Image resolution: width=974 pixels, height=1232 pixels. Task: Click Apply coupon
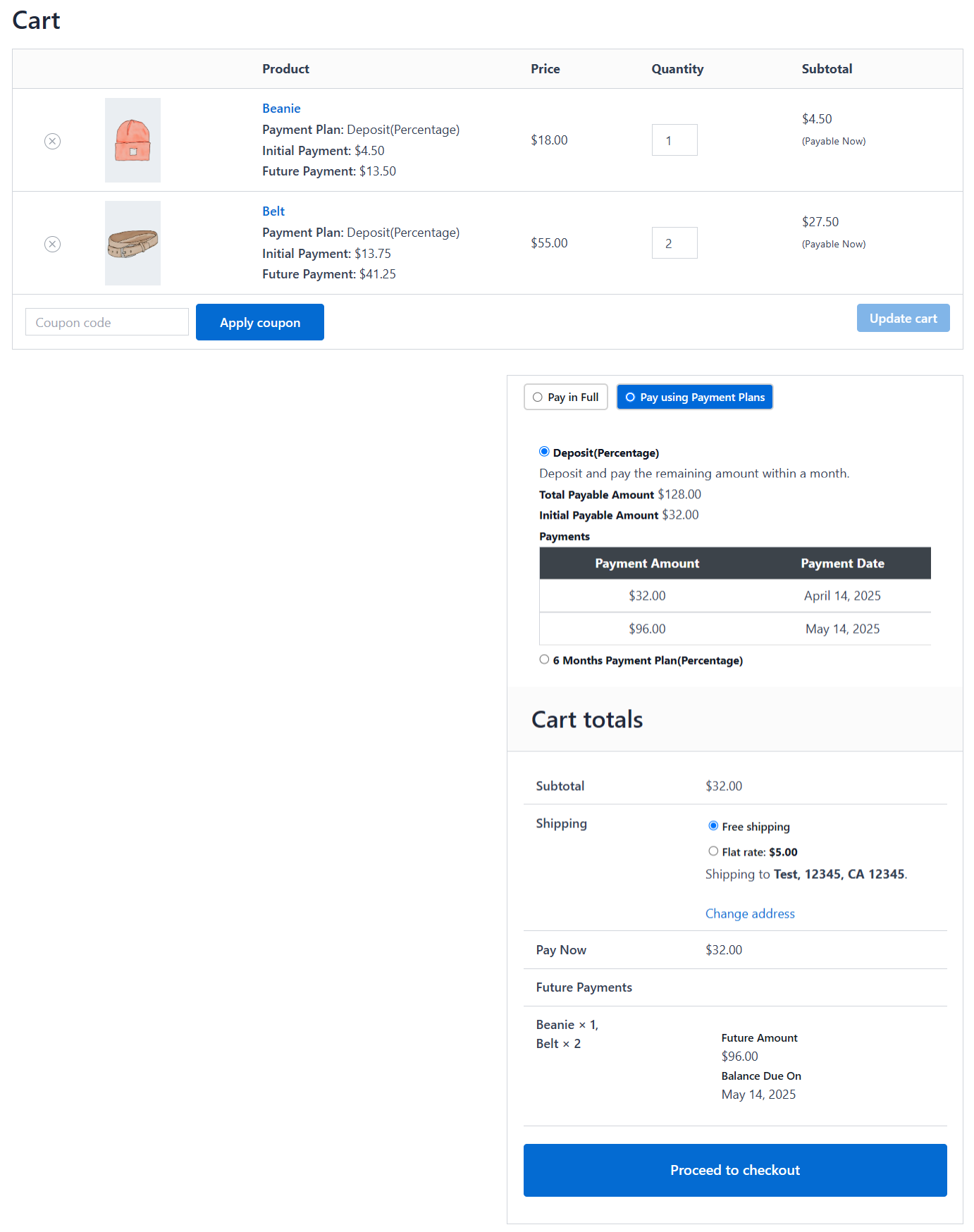coord(259,321)
